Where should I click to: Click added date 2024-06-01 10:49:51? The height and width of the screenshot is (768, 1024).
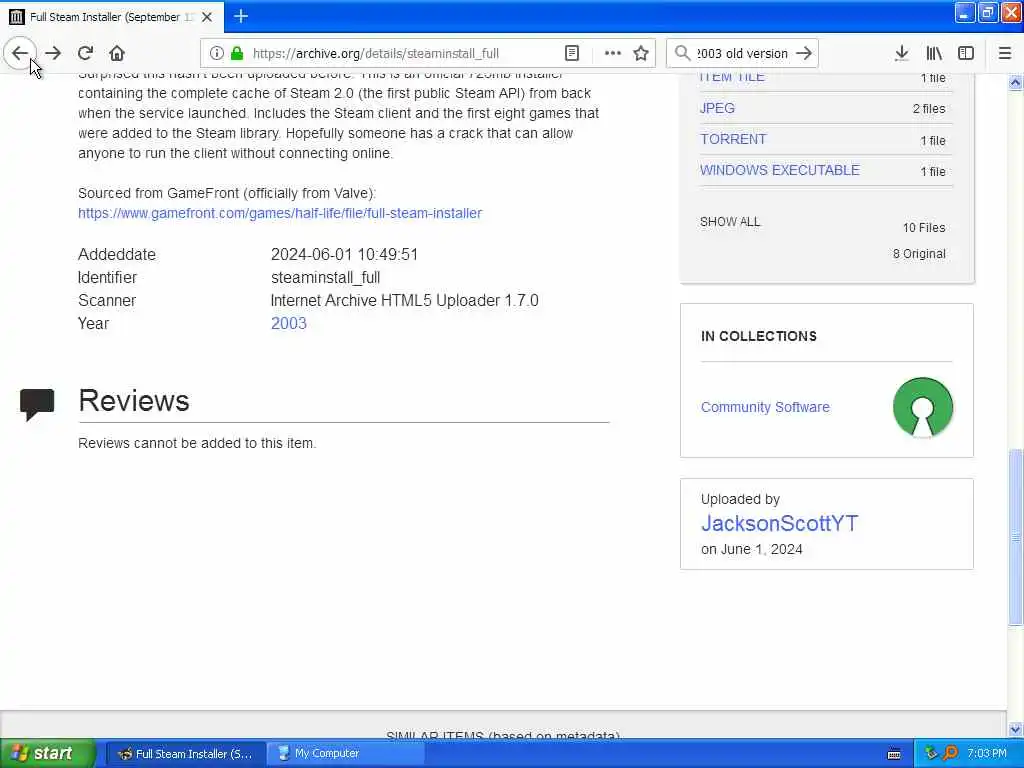click(x=344, y=254)
